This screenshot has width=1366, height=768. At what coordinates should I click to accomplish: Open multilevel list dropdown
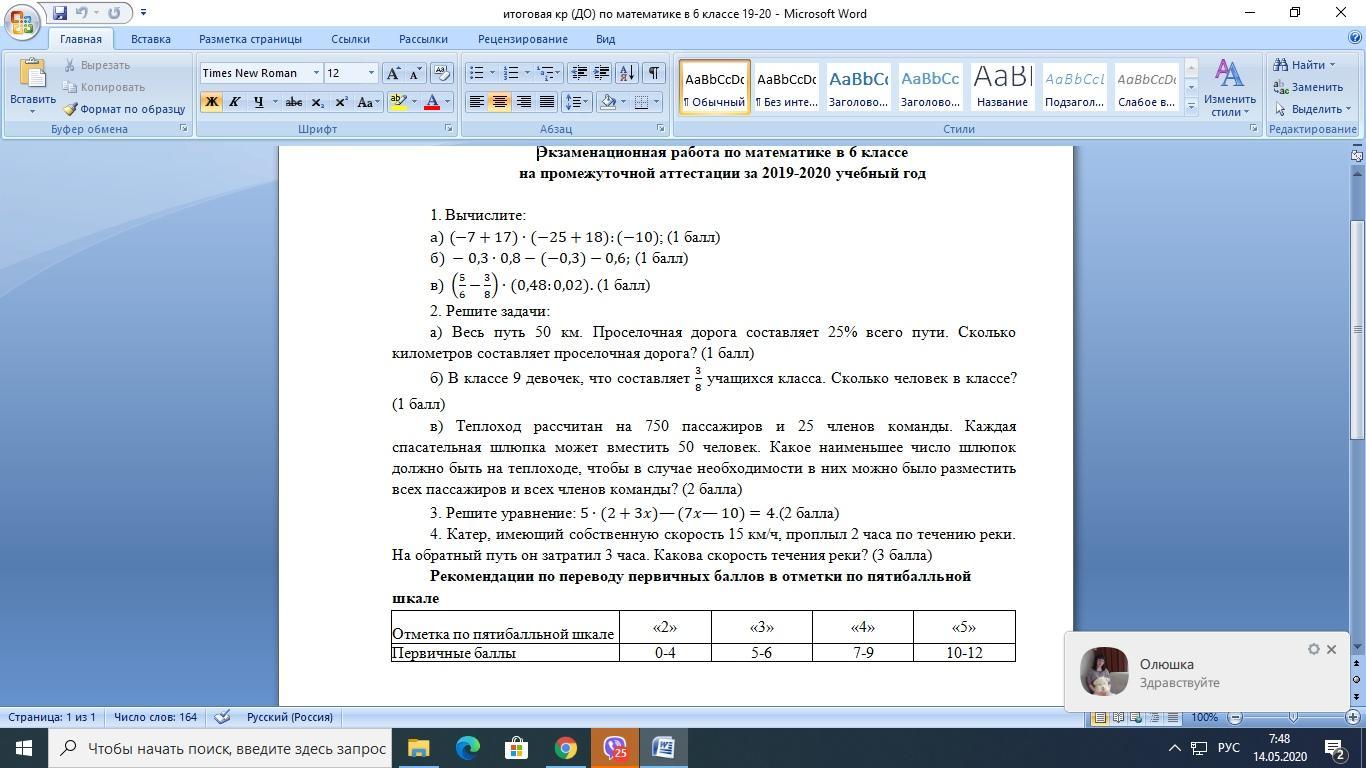[547, 73]
